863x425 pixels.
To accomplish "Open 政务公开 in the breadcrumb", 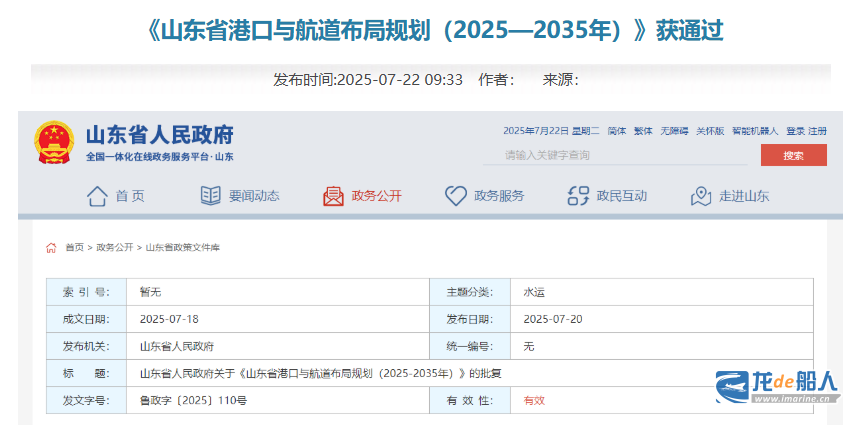I will pos(114,247).
